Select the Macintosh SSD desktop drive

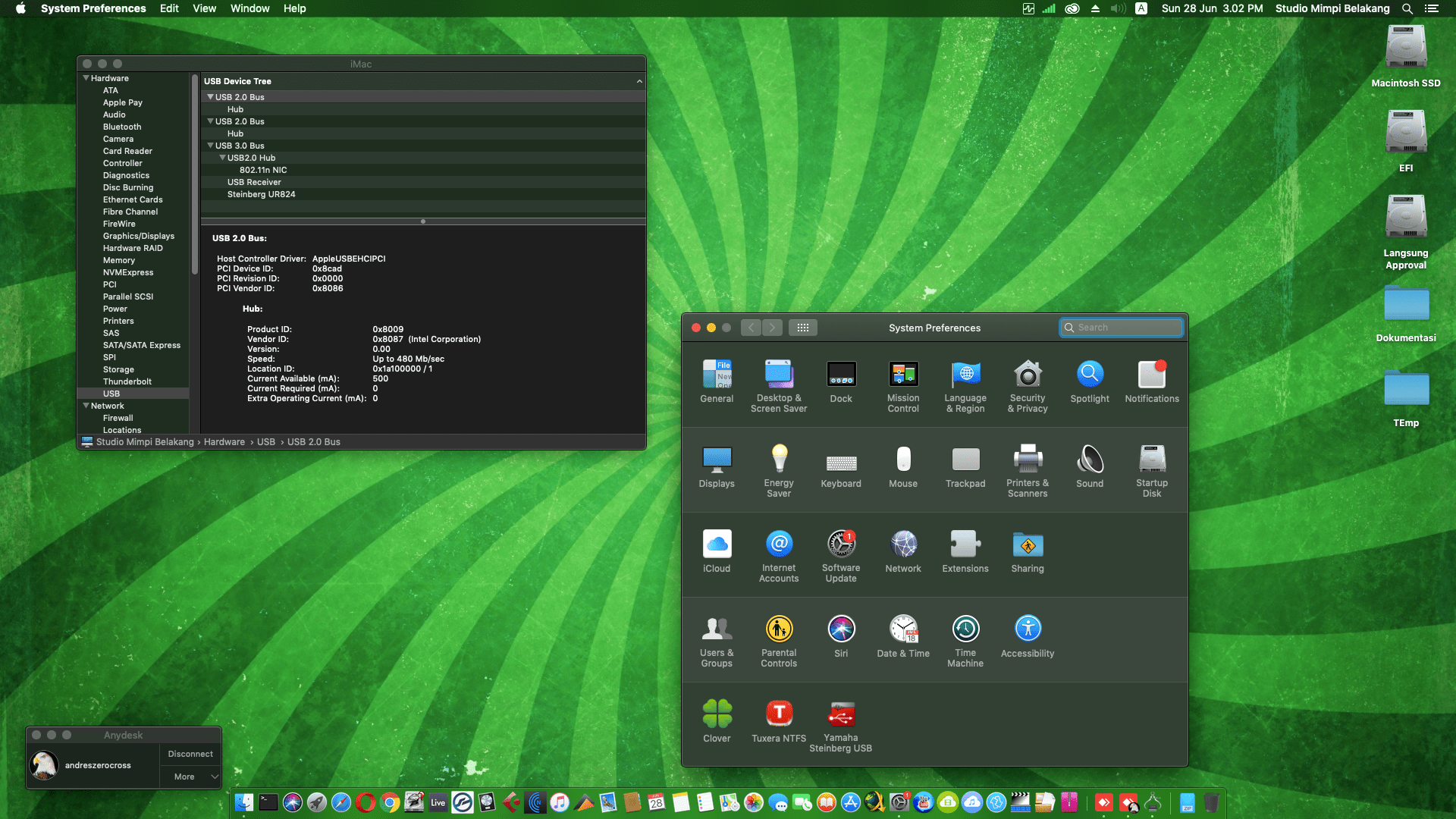(1406, 57)
